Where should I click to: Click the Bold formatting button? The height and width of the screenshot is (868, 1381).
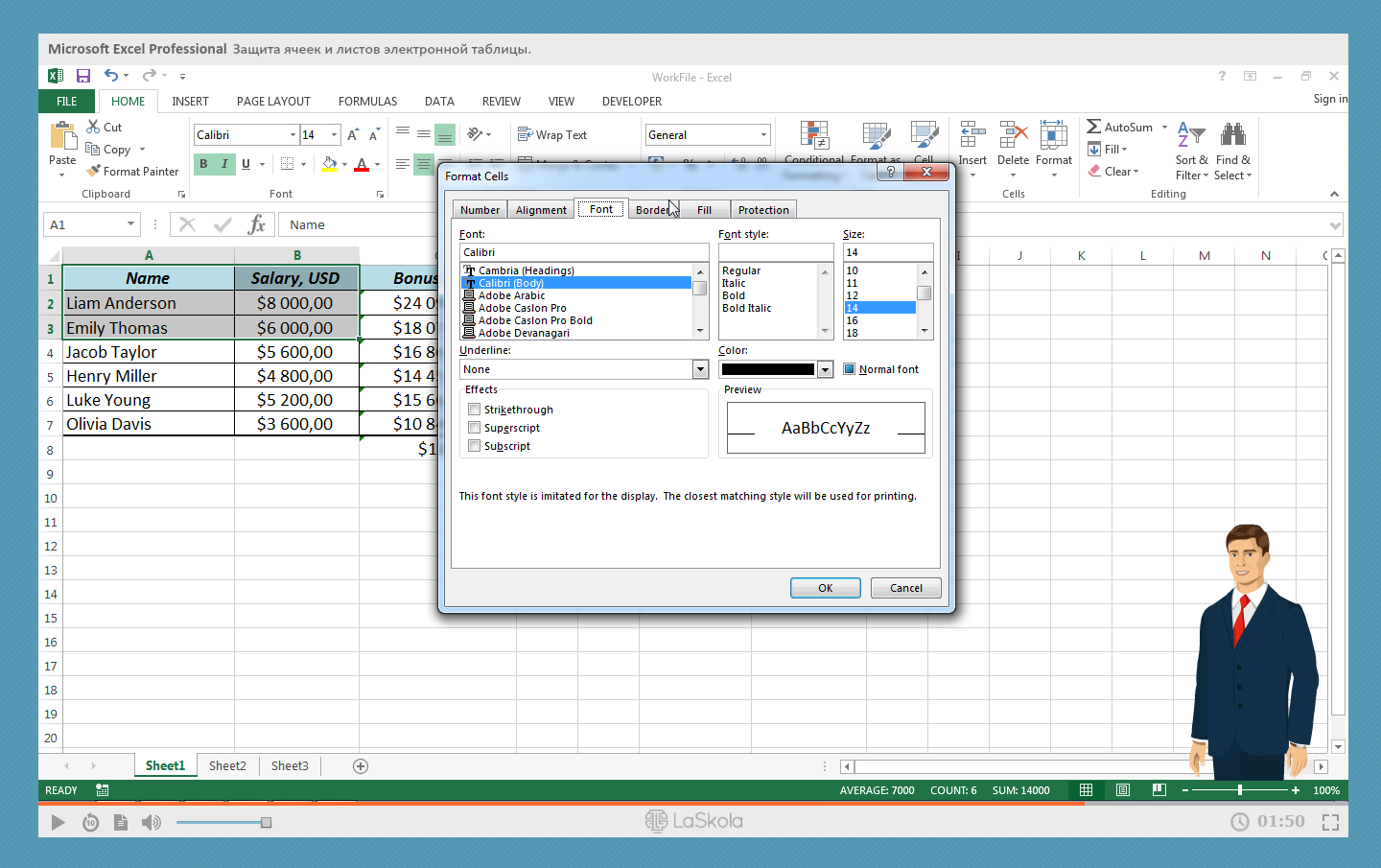click(x=203, y=164)
